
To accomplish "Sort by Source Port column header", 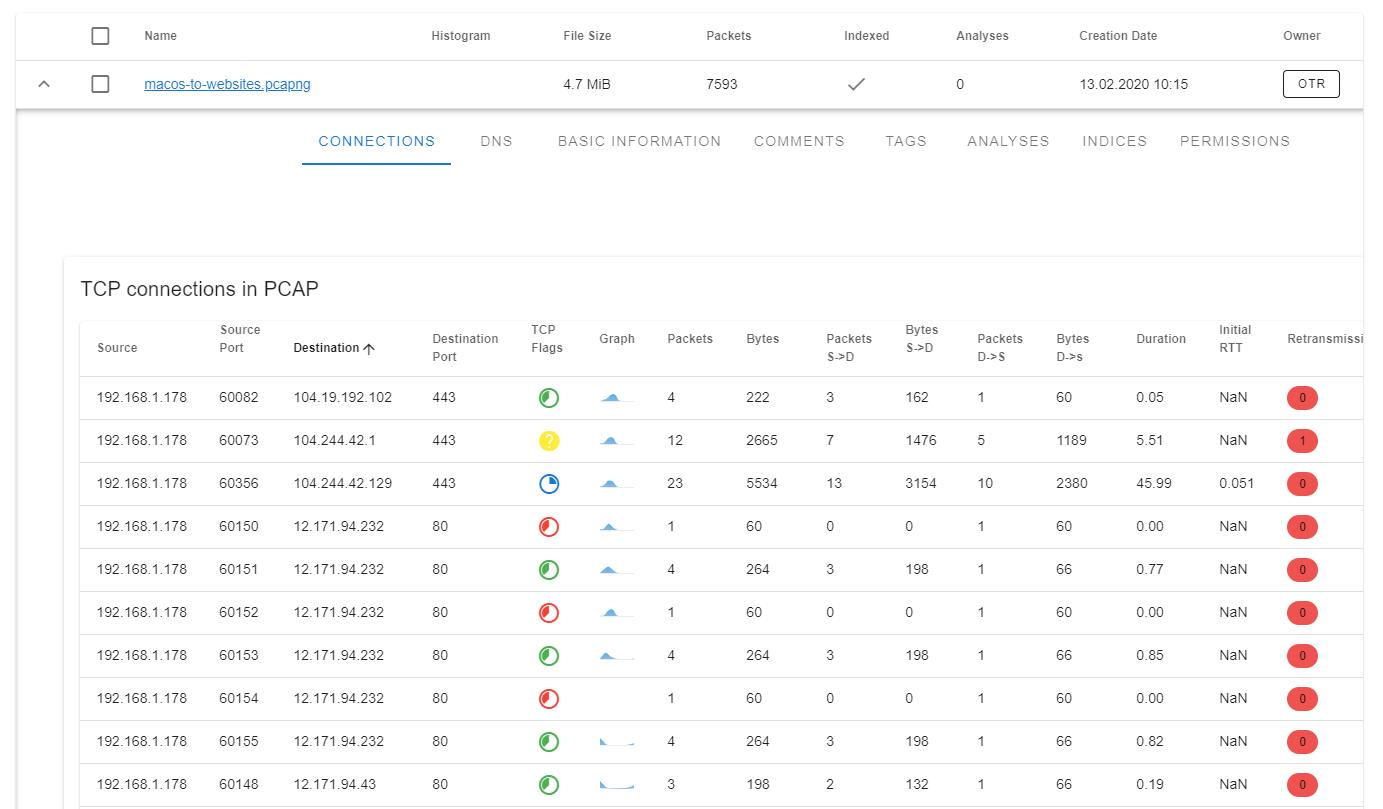I will pyautogui.click(x=240, y=339).
